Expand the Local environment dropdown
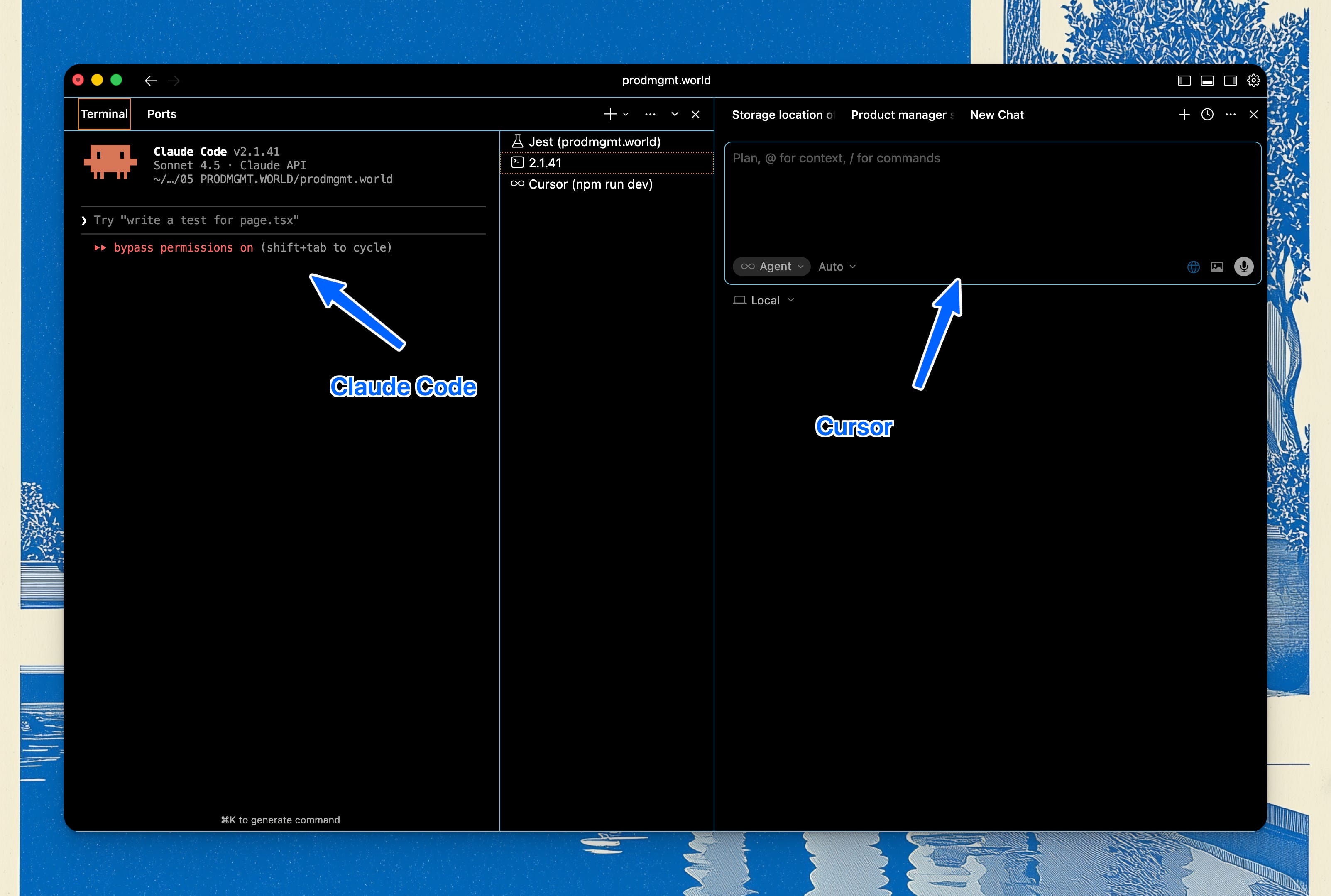The image size is (1331, 896). 764,301
